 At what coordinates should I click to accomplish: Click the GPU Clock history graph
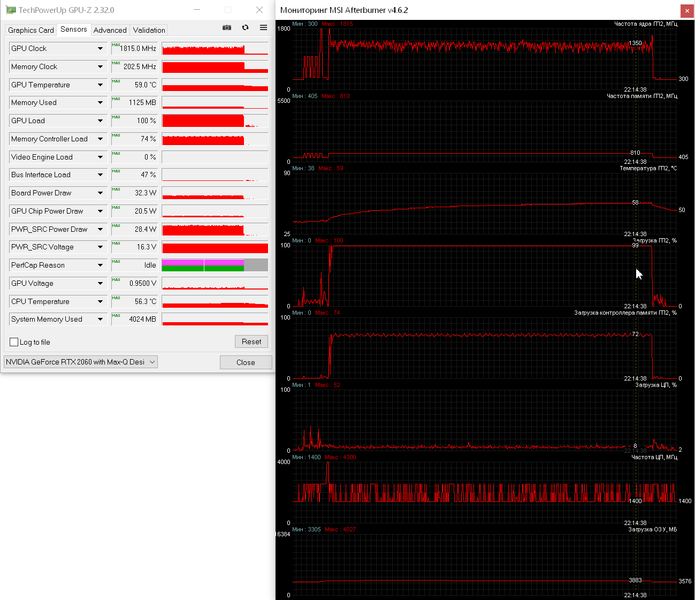[215, 48]
